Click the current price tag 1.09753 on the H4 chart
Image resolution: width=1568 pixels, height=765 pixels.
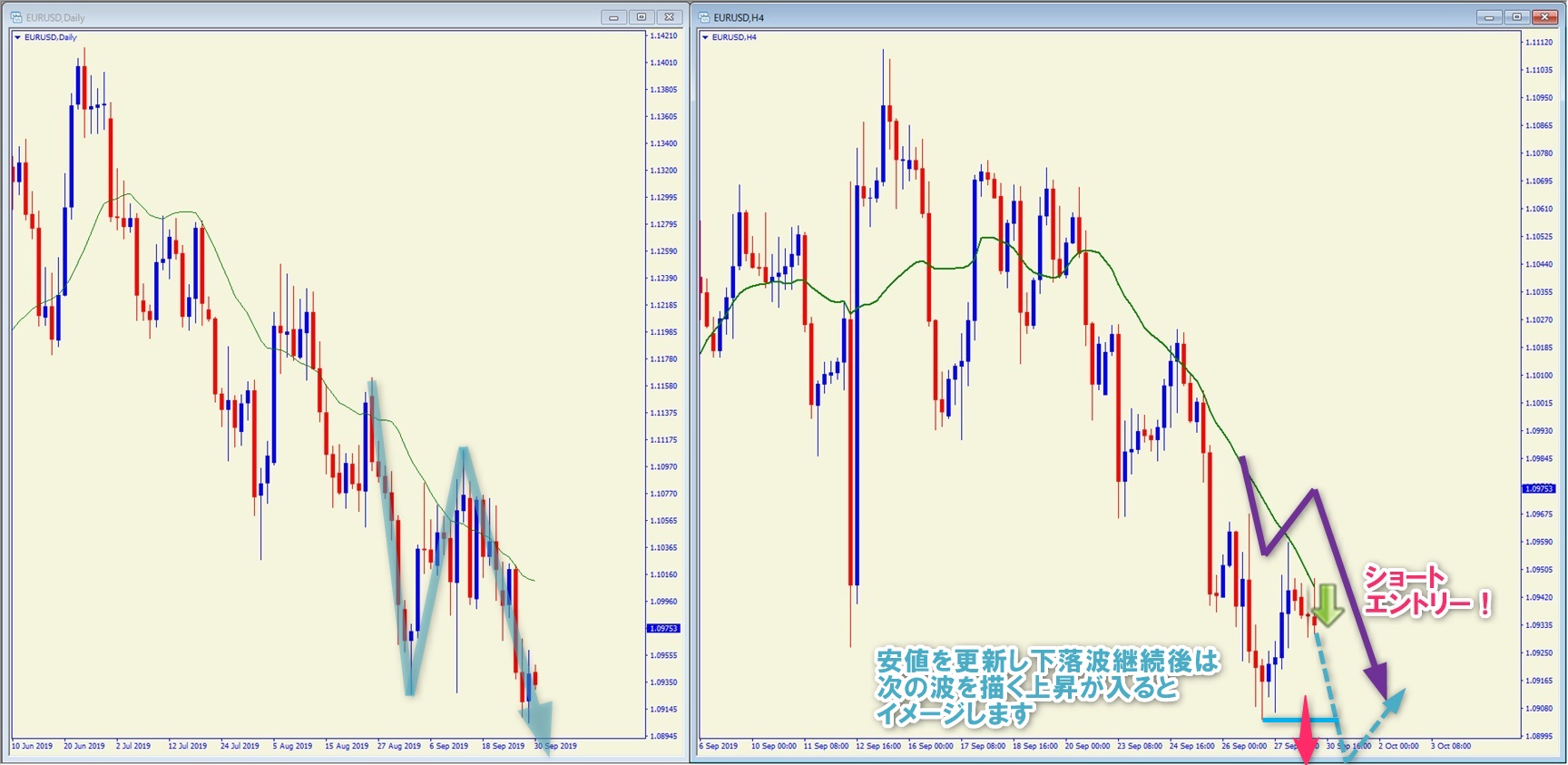[x=1538, y=488]
